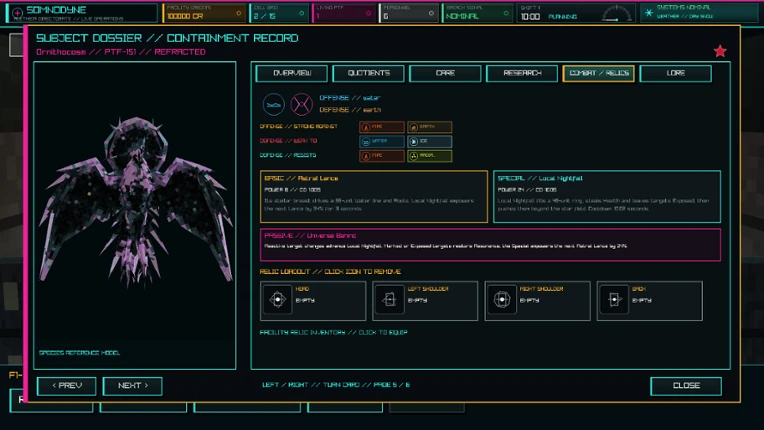Select the Water chip in the Weak To row
Viewport: 764px width, 430px height.
click(382, 141)
